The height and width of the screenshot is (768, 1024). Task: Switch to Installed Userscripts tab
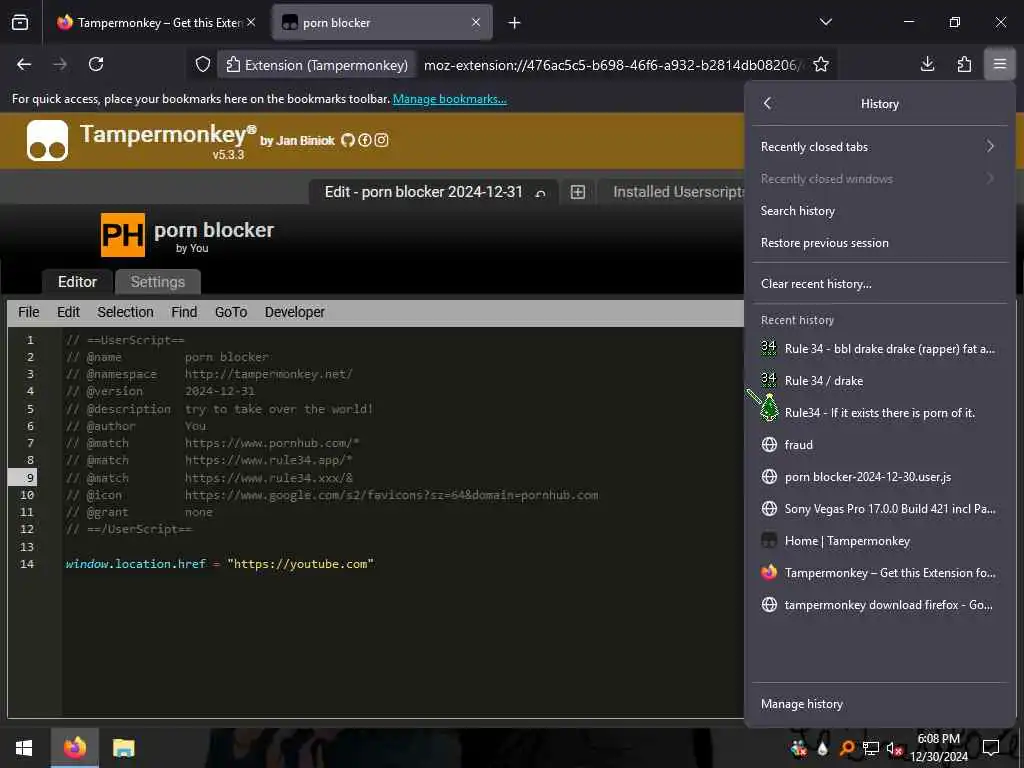coord(672,192)
